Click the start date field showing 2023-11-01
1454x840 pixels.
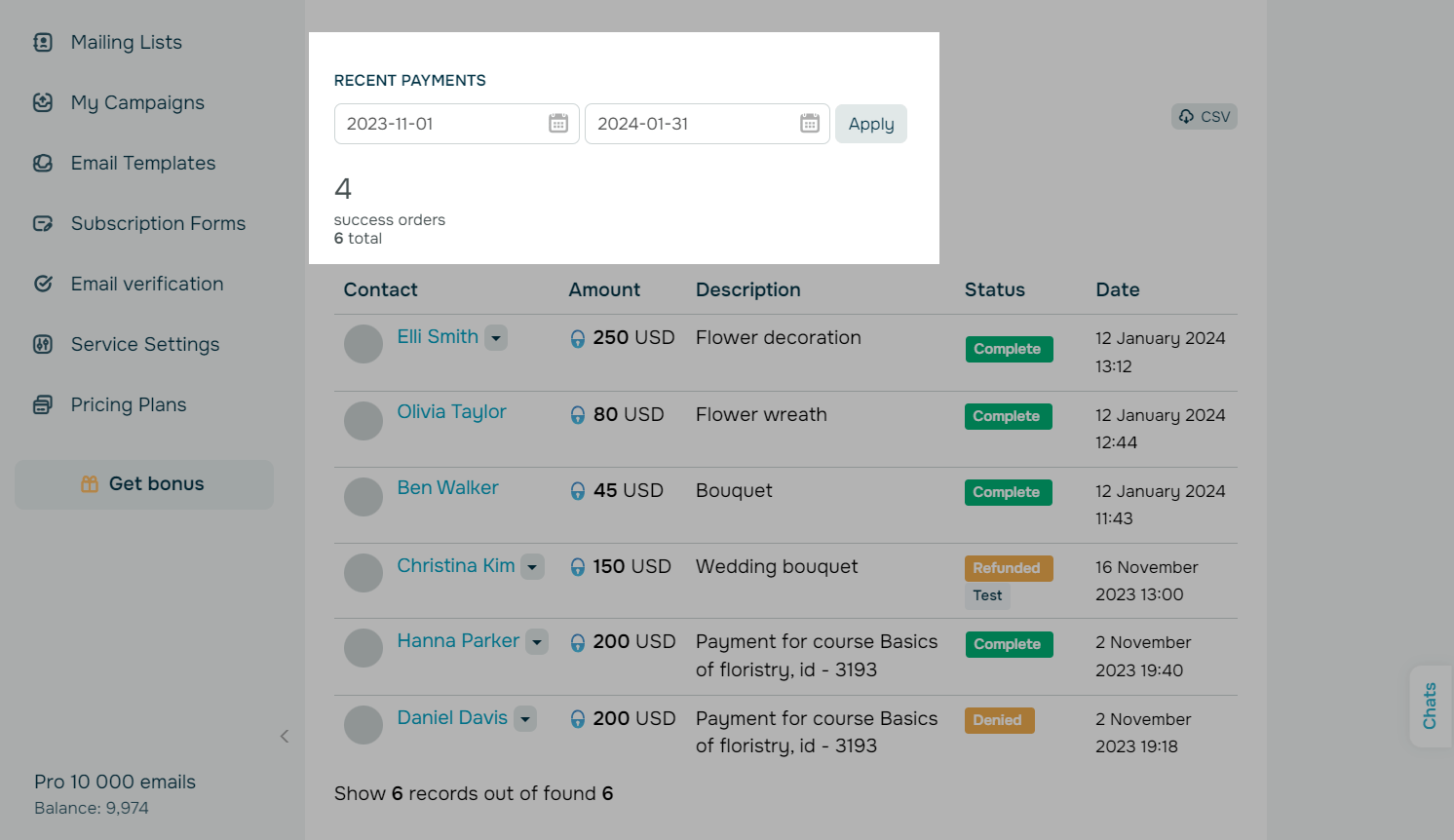point(439,124)
